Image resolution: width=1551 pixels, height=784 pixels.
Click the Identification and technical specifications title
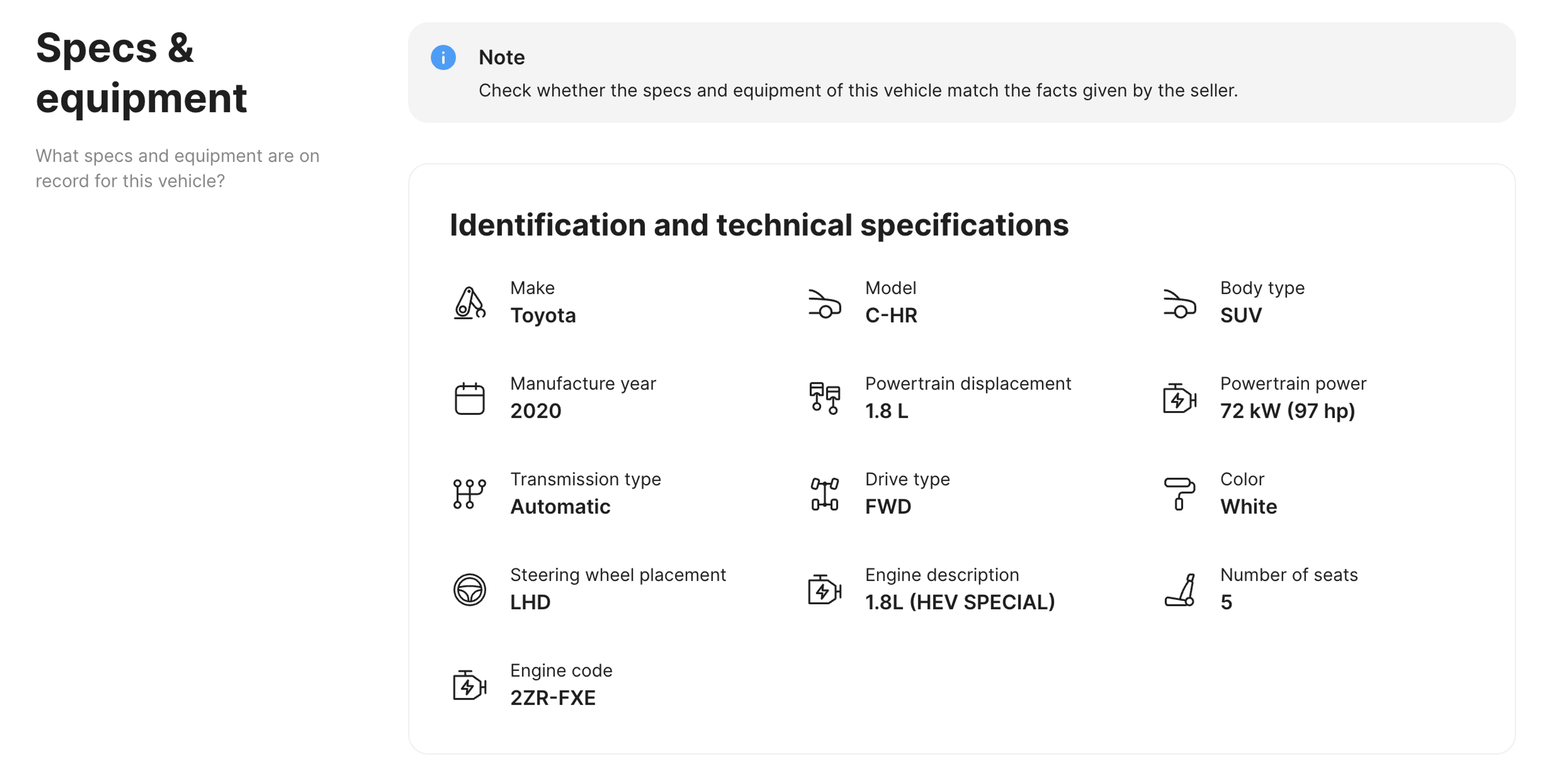click(x=759, y=225)
